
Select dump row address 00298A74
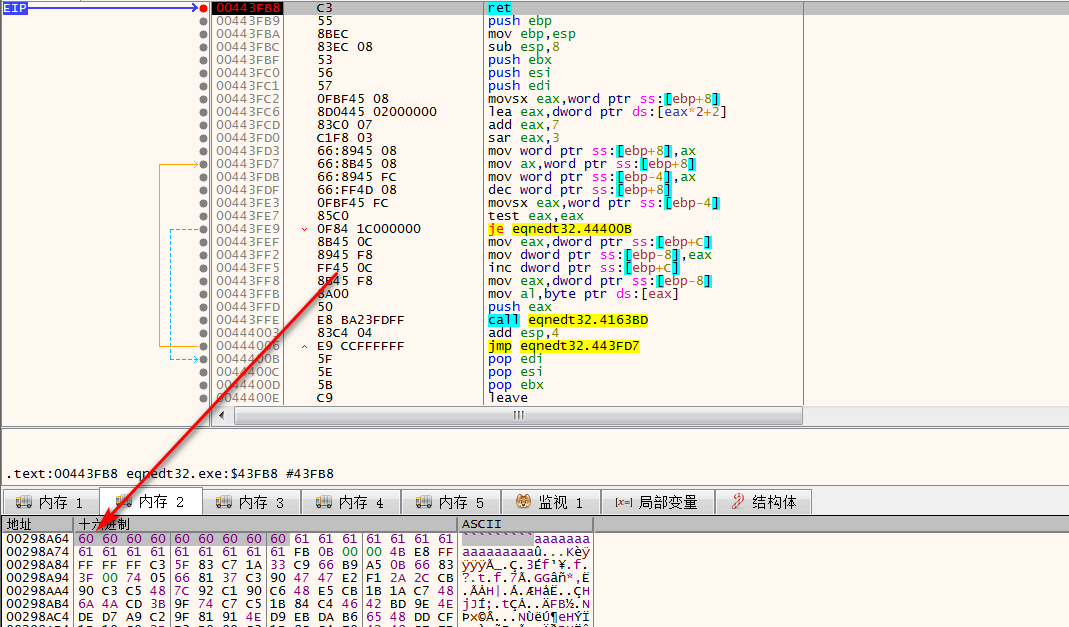coord(37,551)
